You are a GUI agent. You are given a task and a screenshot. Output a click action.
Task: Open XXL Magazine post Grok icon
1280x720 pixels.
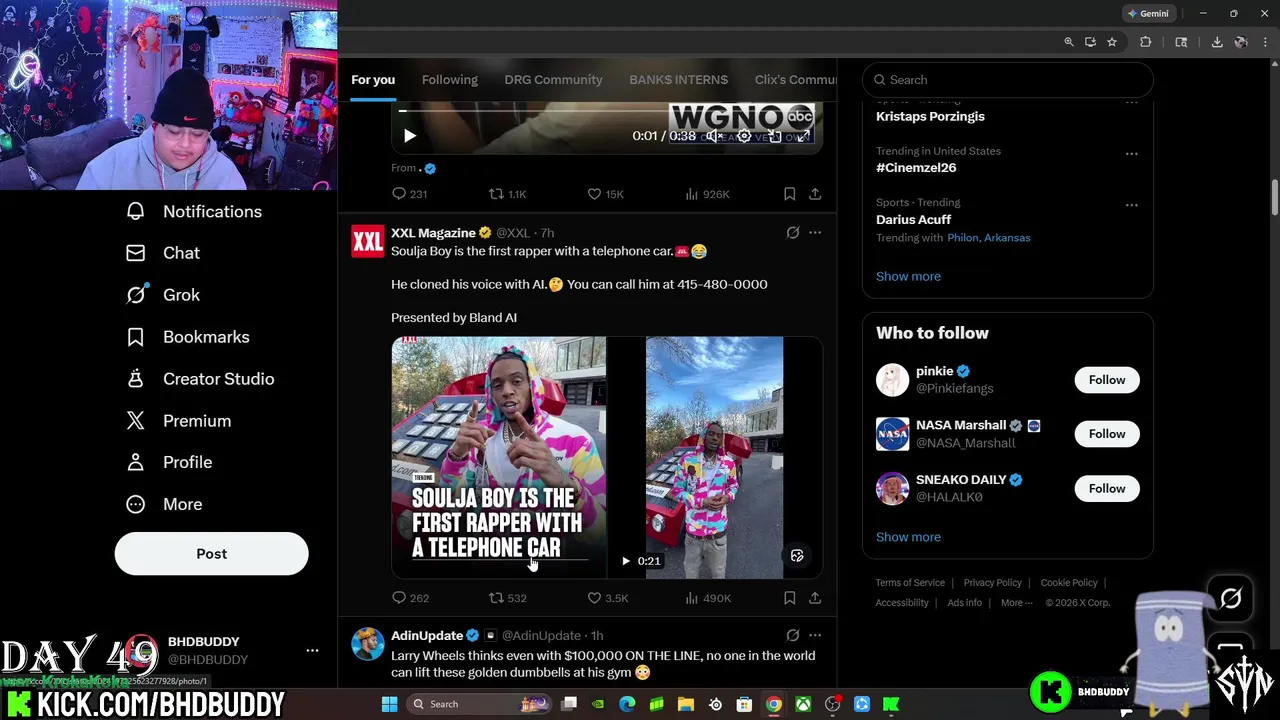click(x=792, y=233)
